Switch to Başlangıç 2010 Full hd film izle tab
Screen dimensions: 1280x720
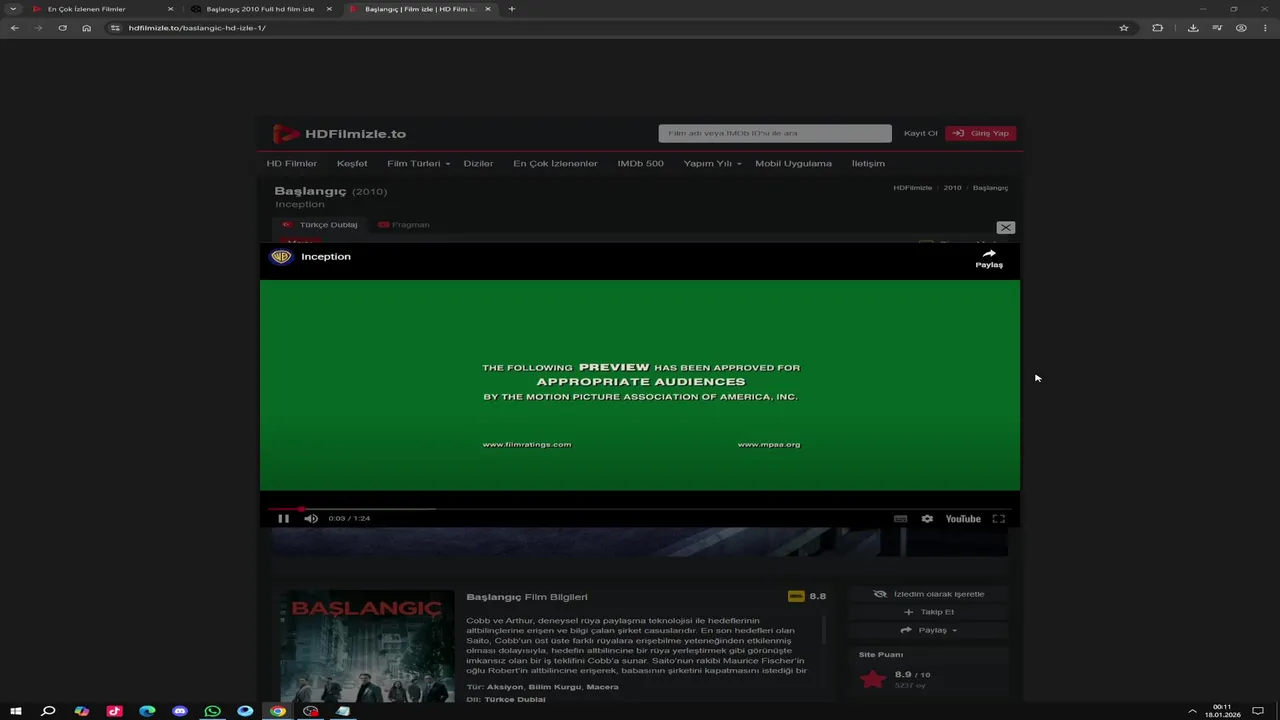click(260, 9)
